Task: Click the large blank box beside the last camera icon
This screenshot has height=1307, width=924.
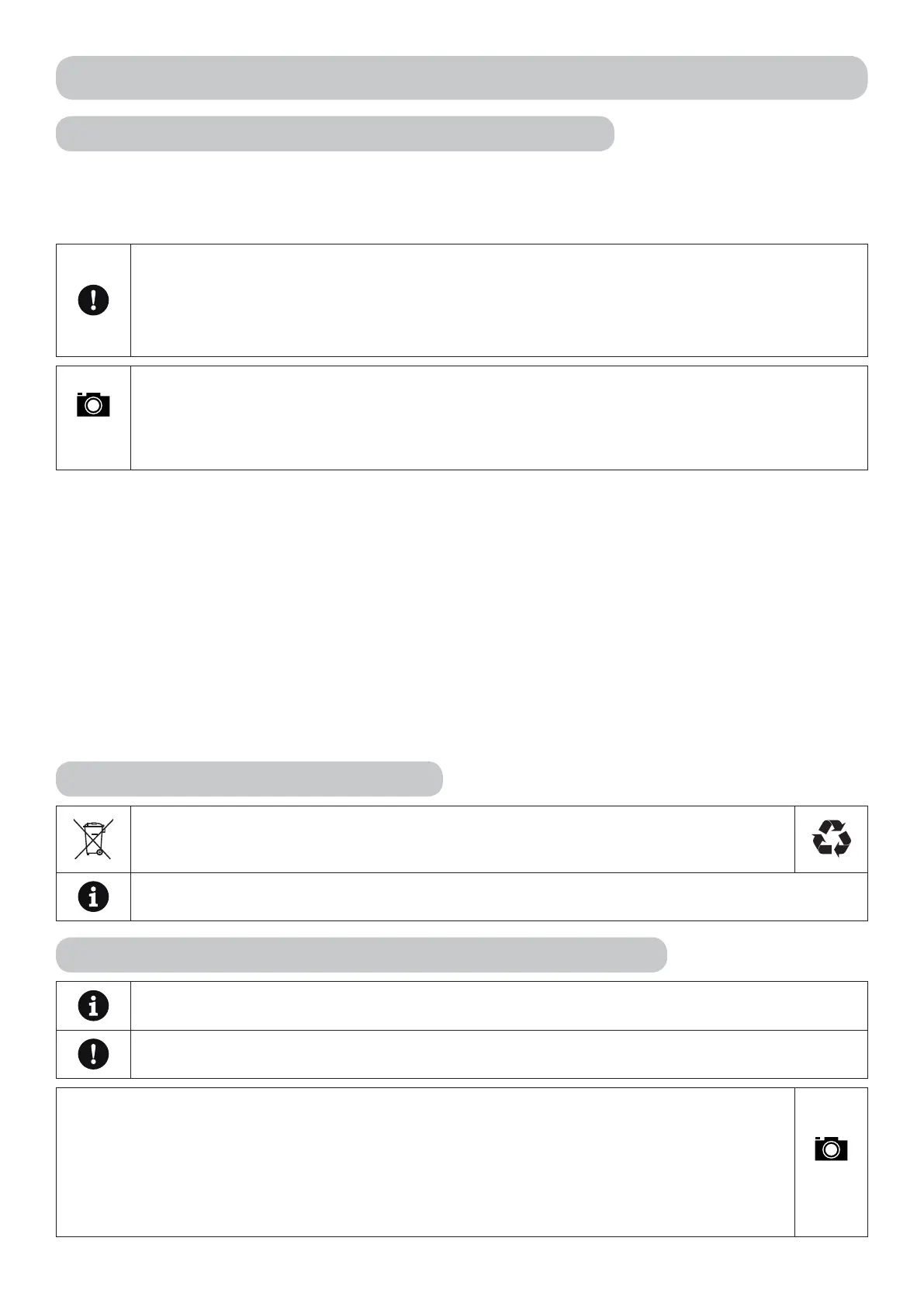Action: point(425,1161)
